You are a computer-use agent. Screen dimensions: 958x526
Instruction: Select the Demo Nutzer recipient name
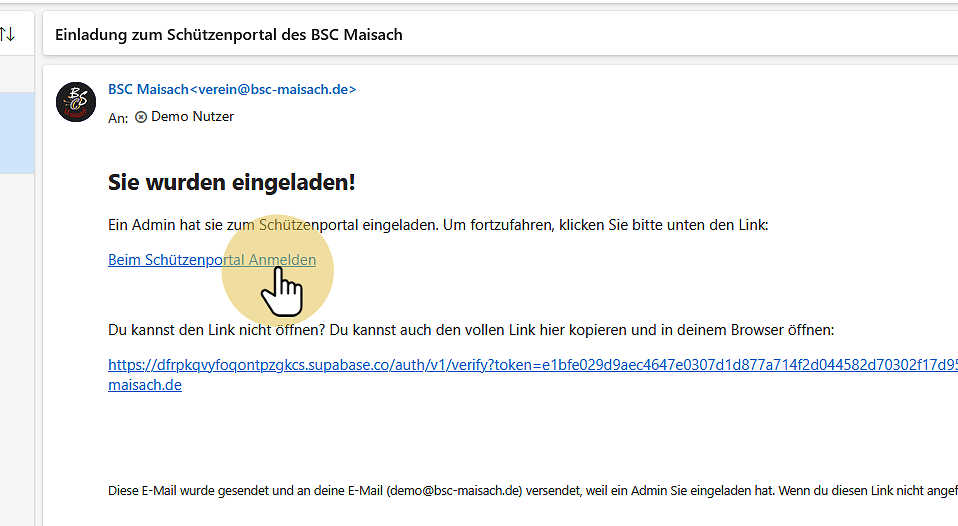click(192, 117)
